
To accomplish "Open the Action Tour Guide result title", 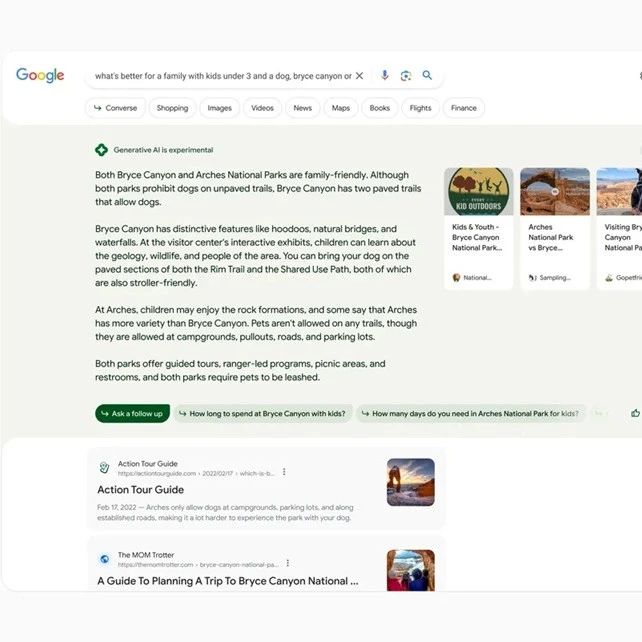I will [140, 490].
